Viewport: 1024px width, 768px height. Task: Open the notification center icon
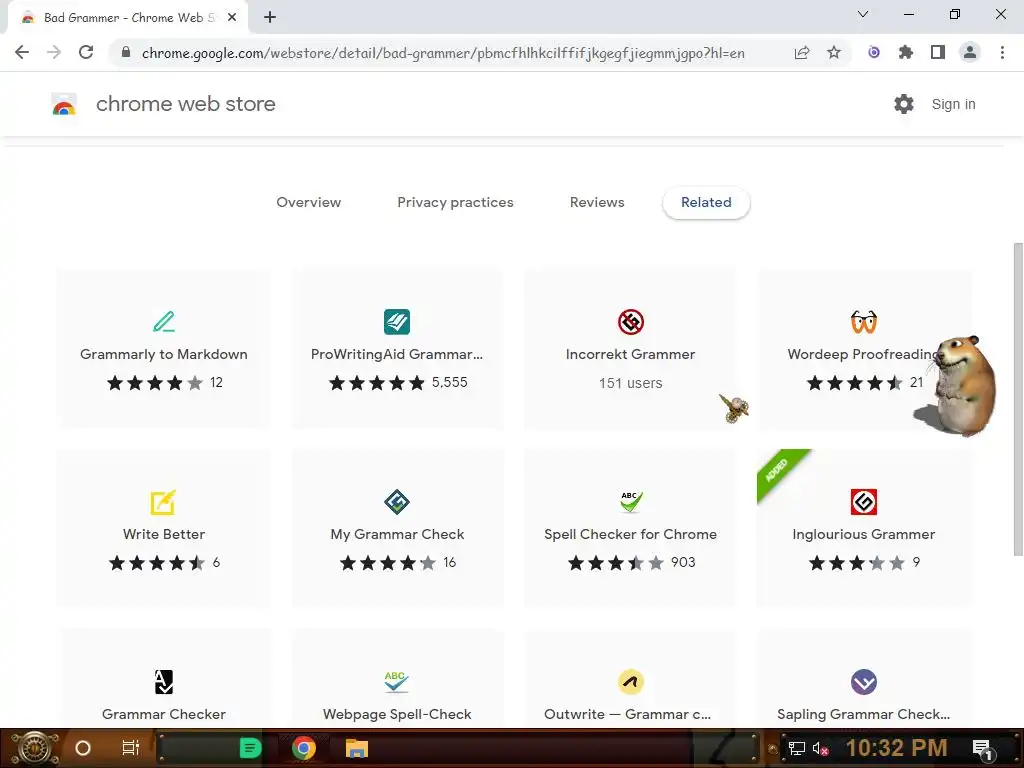[982, 748]
